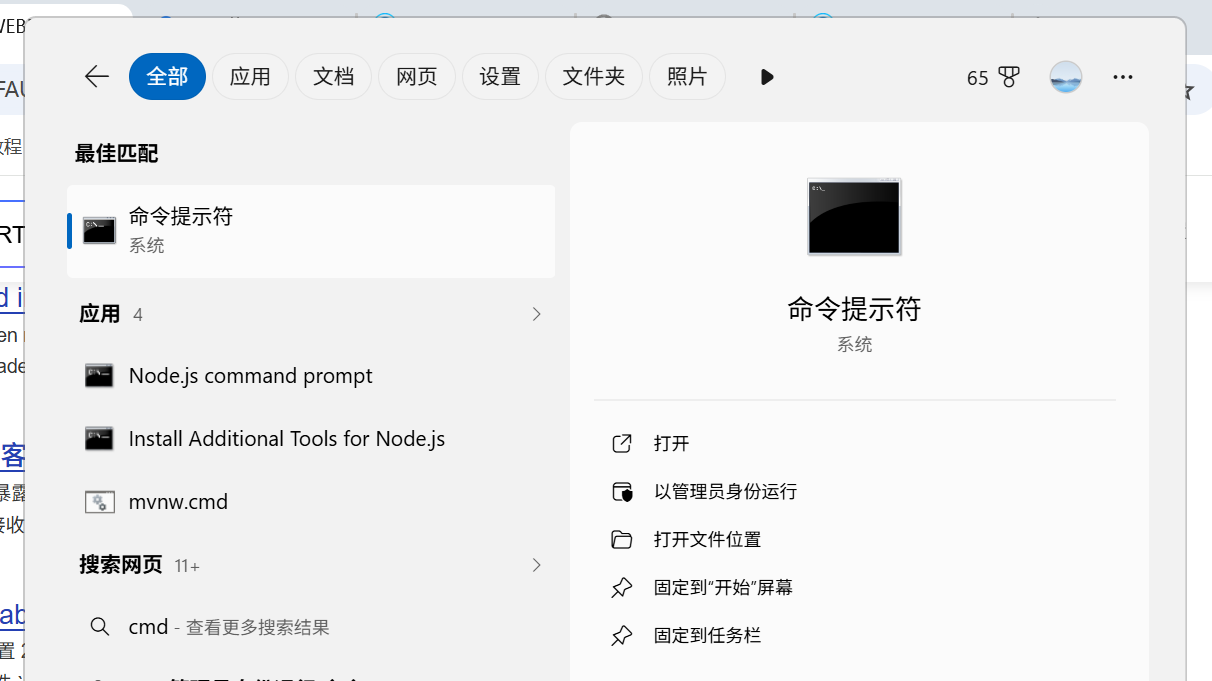
Task: Click the folder icon for 打开文件位置
Action: click(622, 540)
